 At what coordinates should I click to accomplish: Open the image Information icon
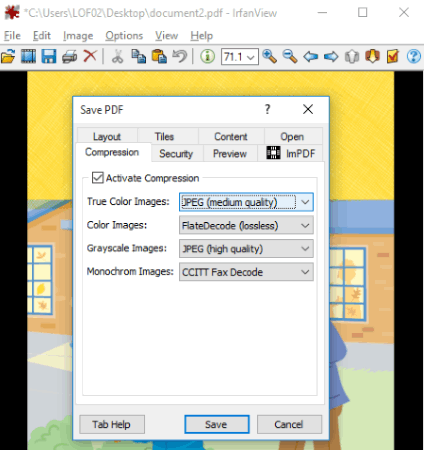[x=207, y=56]
